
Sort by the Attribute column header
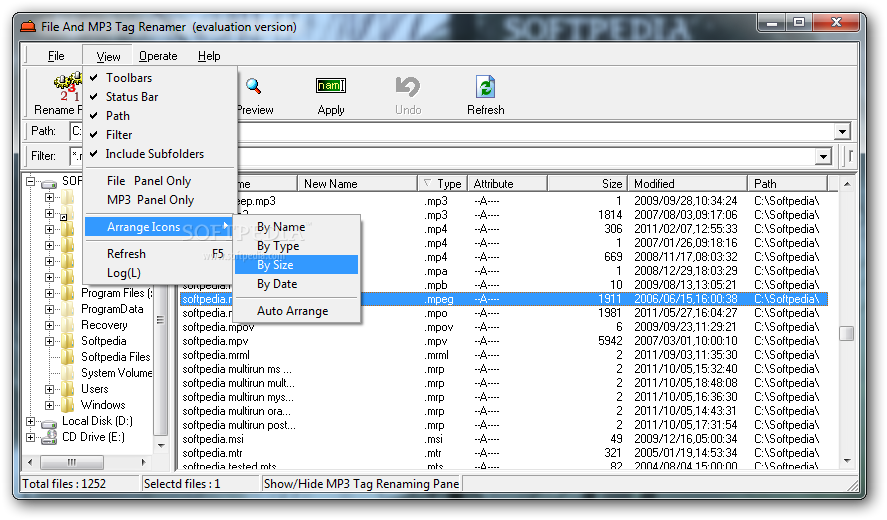point(507,184)
